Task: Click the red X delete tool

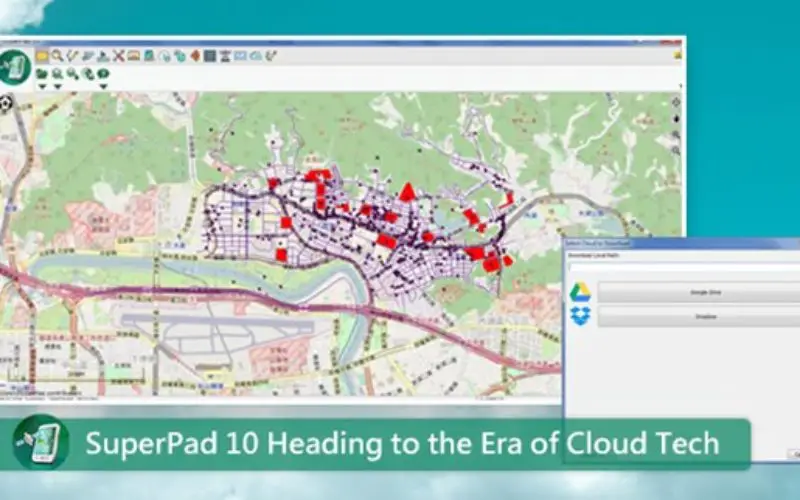Action: click(x=118, y=56)
